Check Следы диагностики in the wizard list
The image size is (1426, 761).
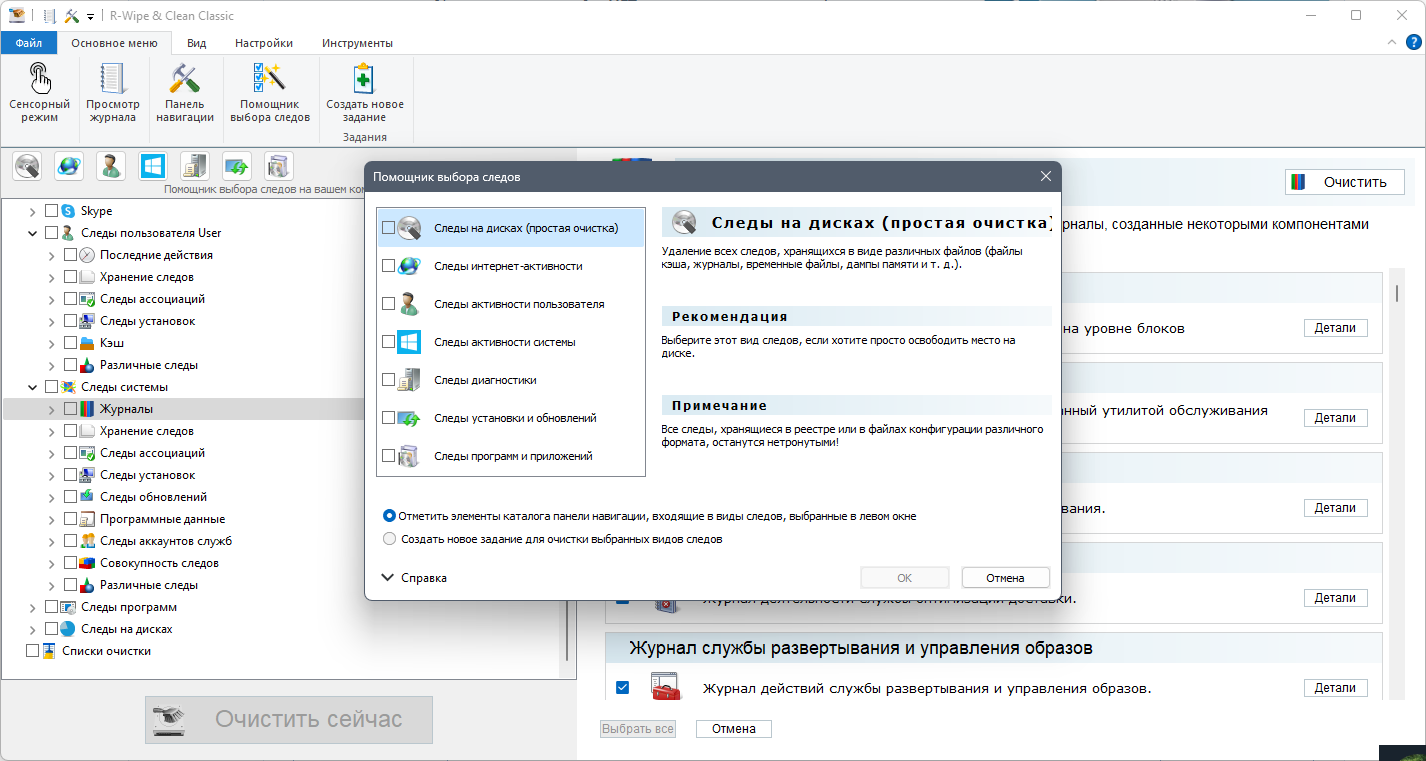388,380
